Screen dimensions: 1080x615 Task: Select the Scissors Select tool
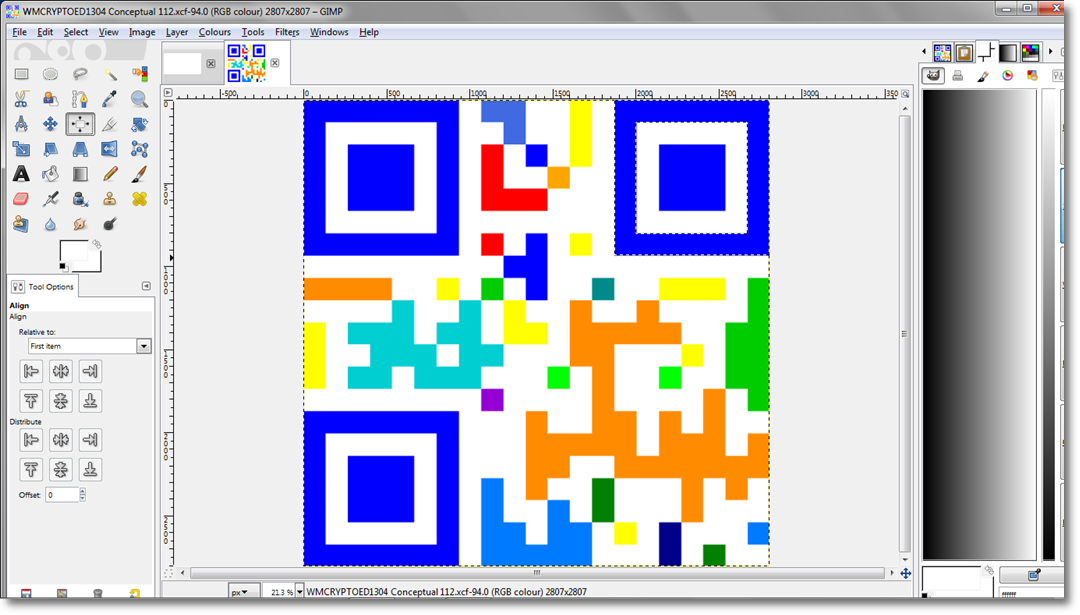click(21, 99)
